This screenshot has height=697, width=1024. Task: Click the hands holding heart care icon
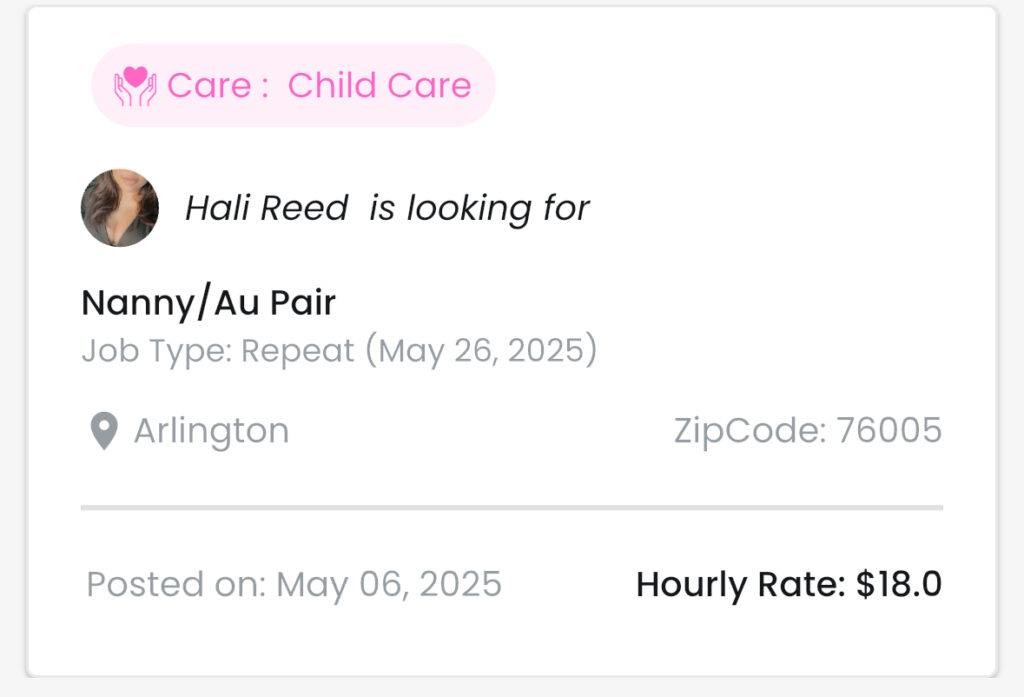135,86
